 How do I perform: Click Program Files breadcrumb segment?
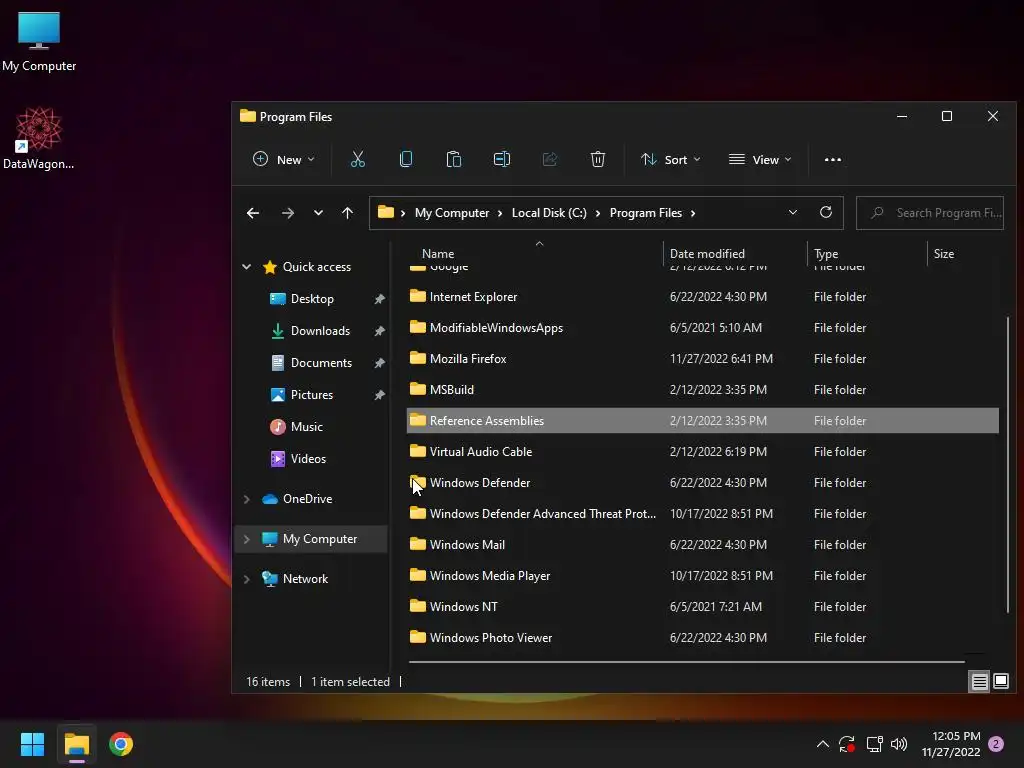click(646, 213)
